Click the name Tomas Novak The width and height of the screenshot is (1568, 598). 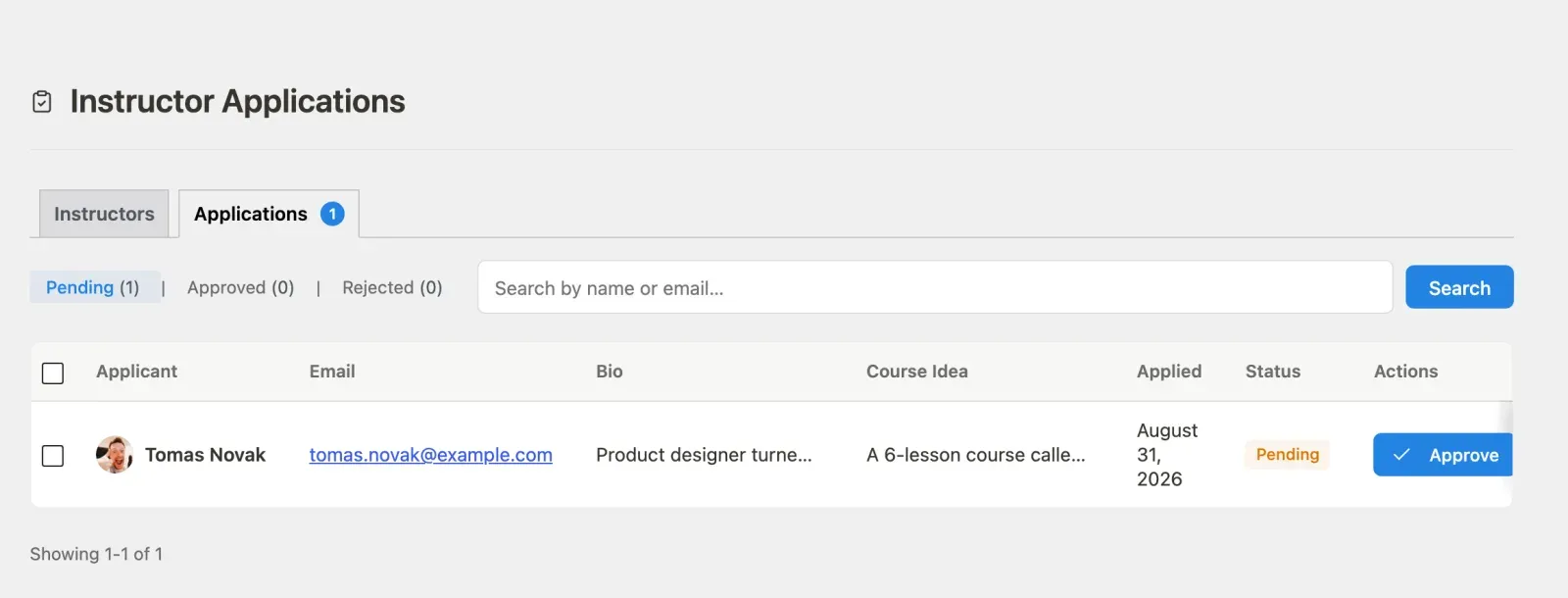click(x=206, y=455)
